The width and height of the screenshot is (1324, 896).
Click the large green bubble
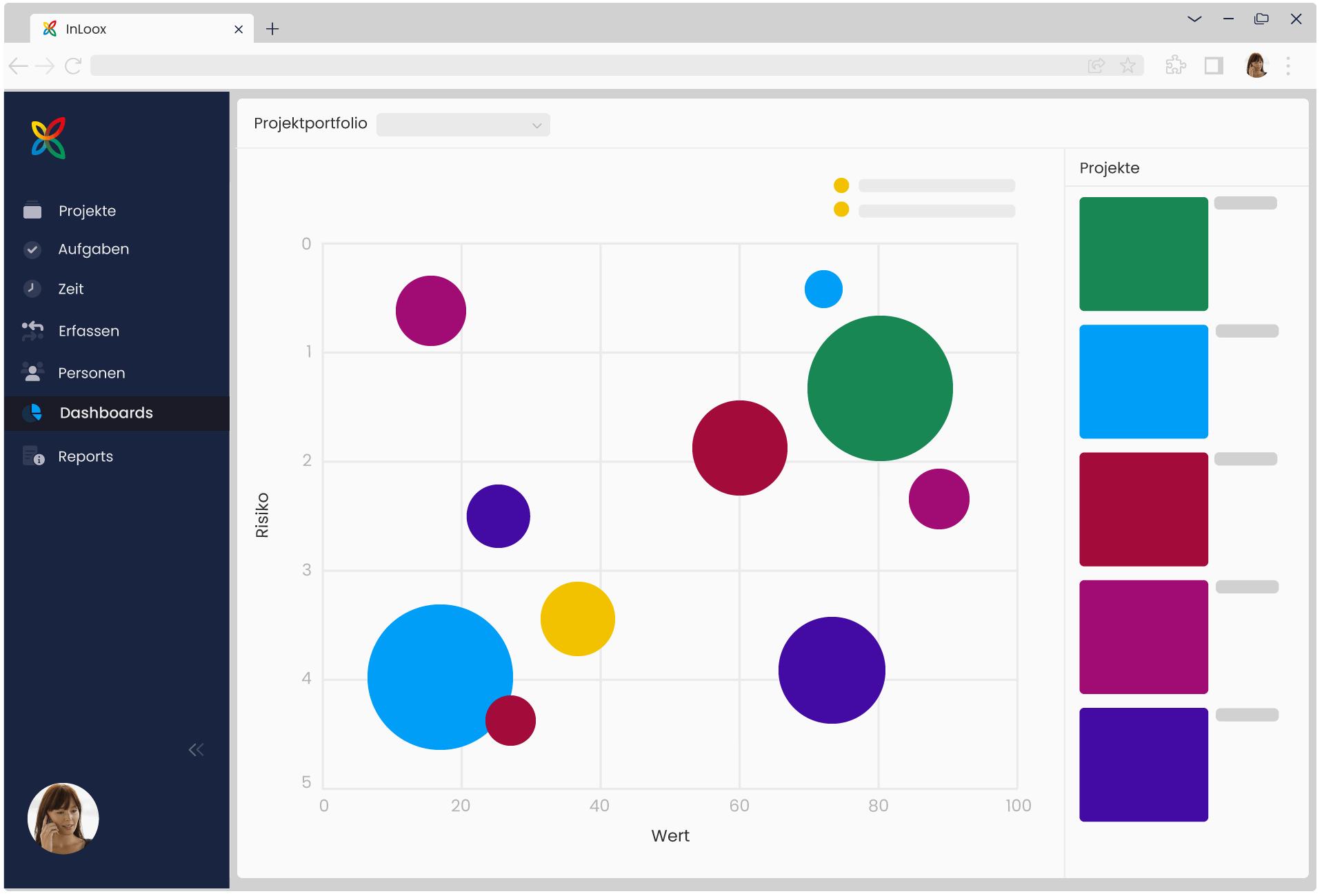pos(880,389)
